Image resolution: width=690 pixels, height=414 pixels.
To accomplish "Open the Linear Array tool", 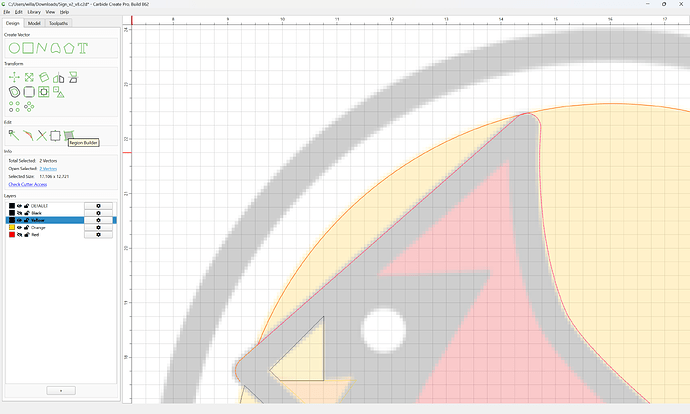I will coord(14,107).
